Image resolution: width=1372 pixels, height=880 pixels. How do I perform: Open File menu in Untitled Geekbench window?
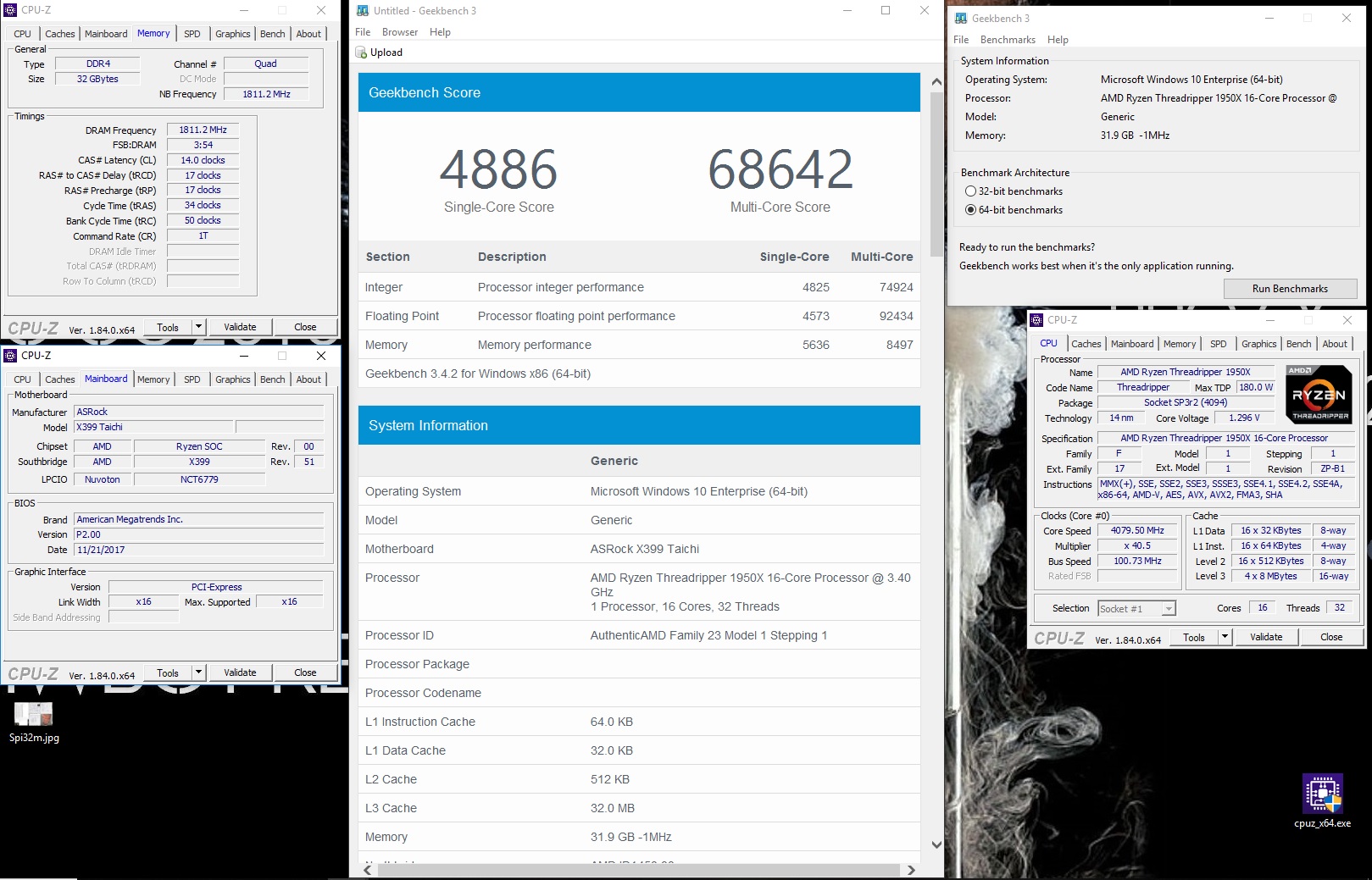(x=363, y=32)
